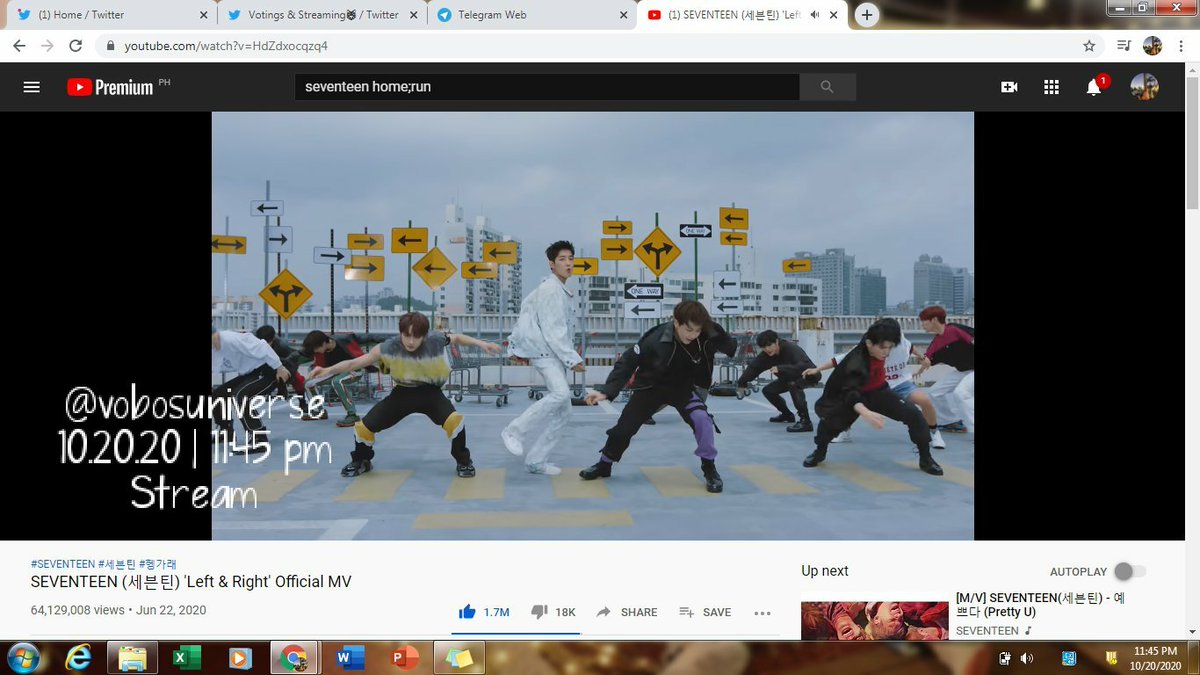Open Word from the taskbar
The height and width of the screenshot is (675, 1200).
[348, 658]
